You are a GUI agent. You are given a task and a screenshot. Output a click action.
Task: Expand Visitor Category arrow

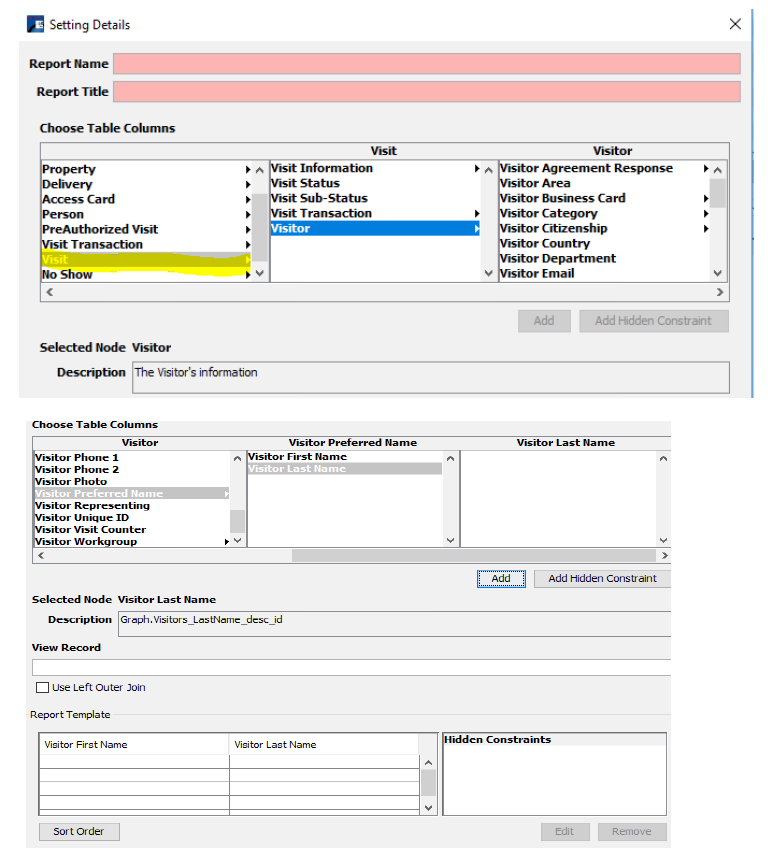[x=706, y=214]
